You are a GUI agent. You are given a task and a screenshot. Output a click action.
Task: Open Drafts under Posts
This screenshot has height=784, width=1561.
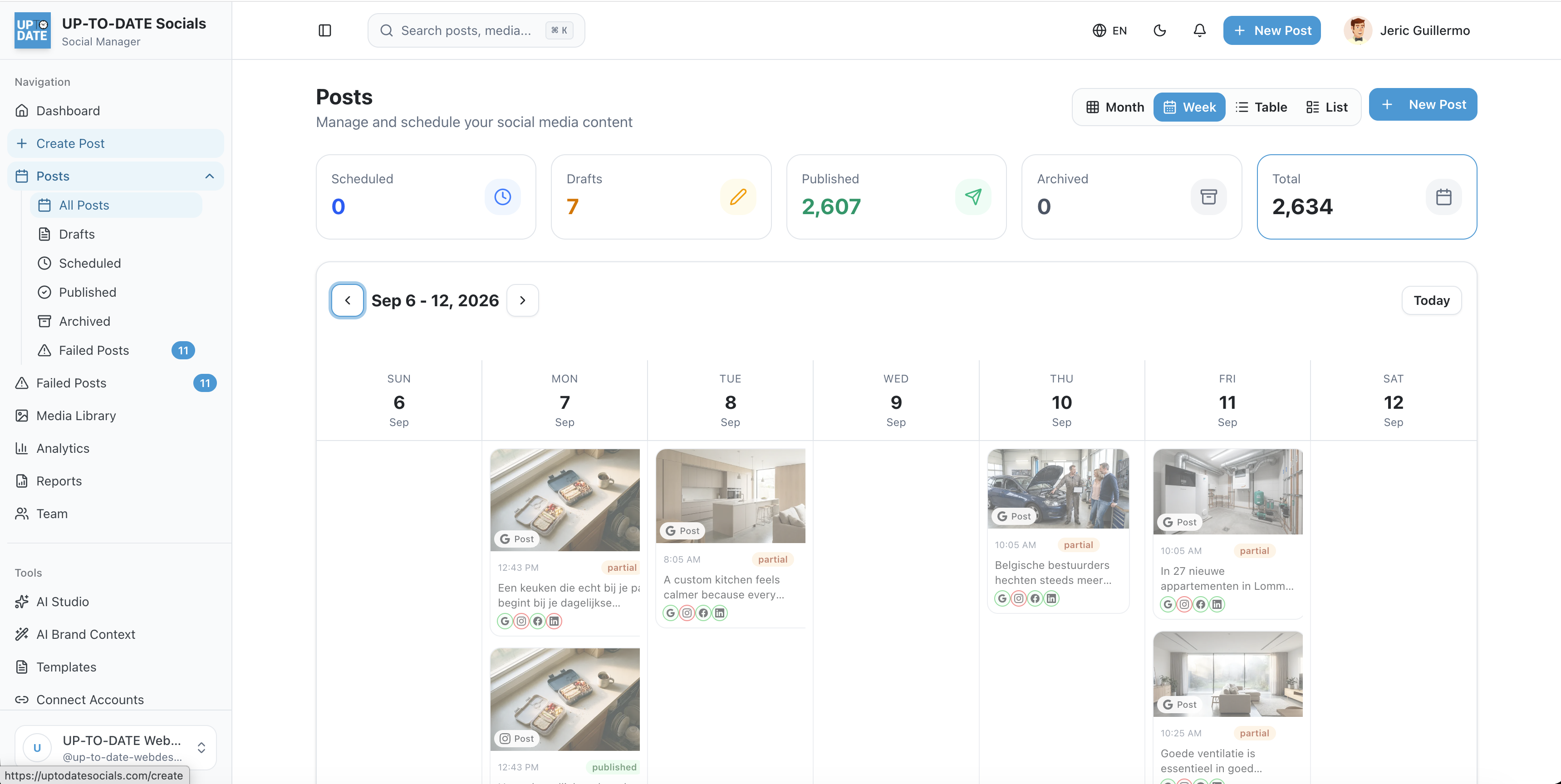tap(116, 235)
